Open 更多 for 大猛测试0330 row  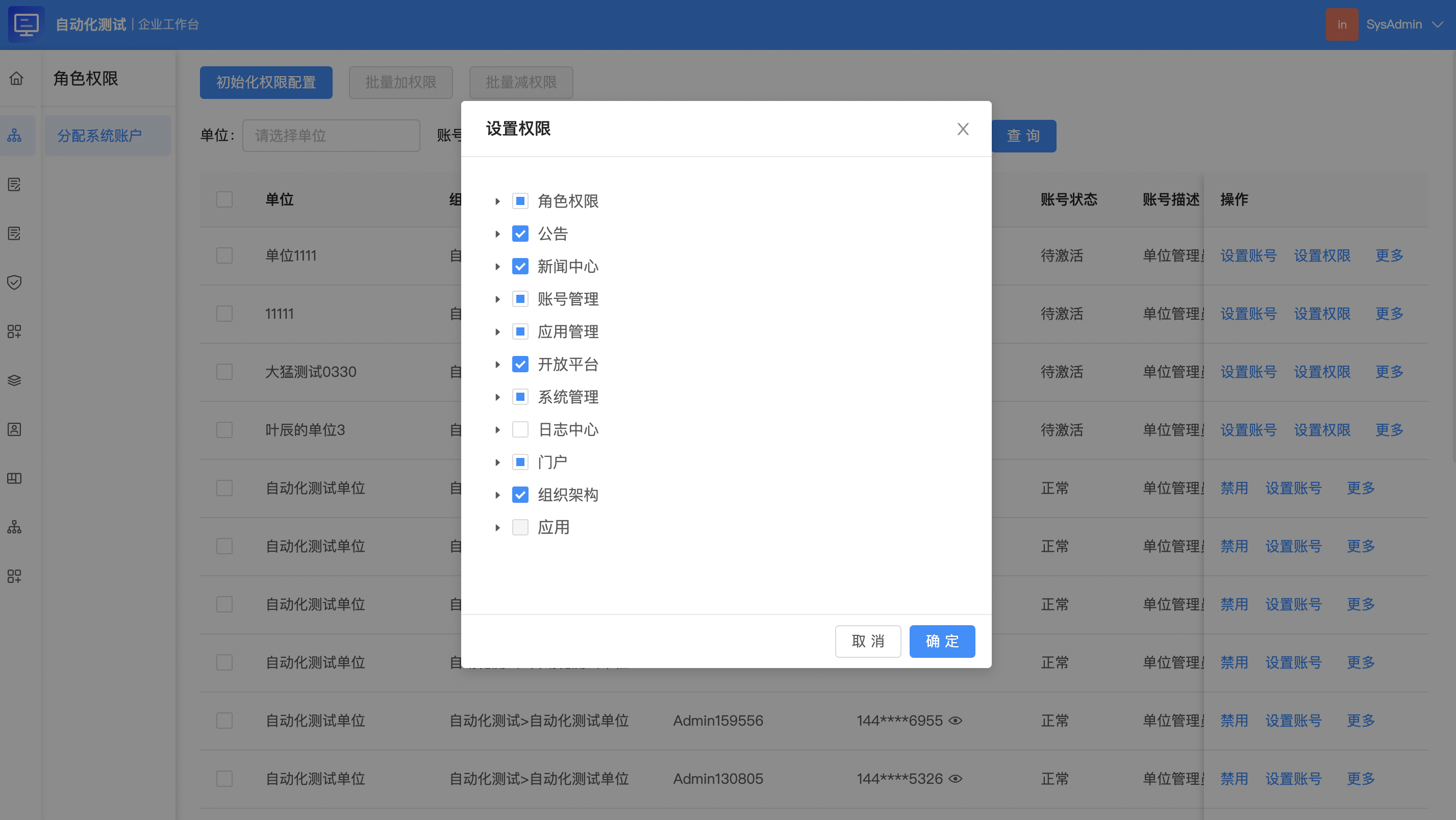point(1389,372)
